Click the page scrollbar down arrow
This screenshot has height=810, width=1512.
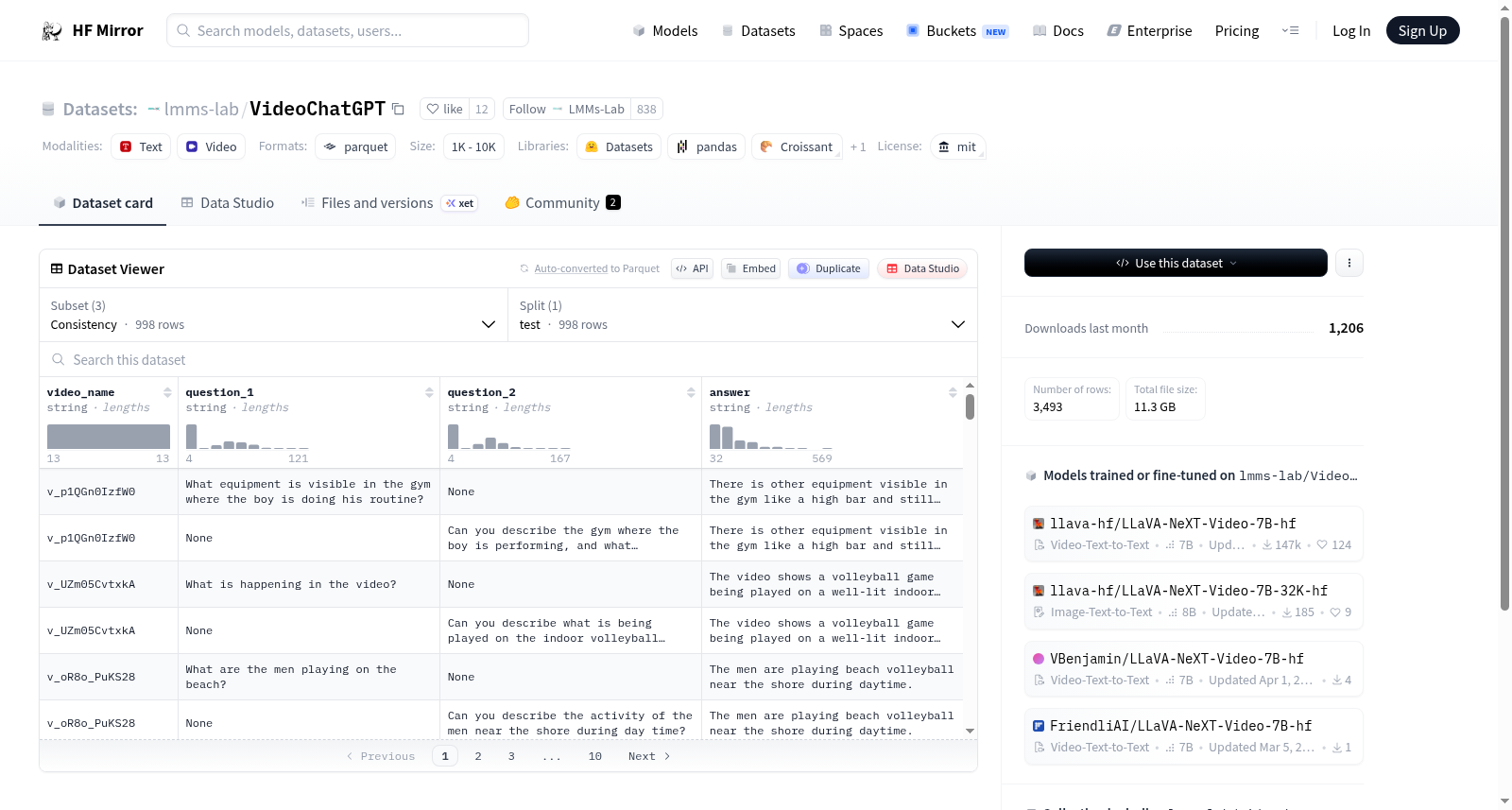(x=1505, y=801)
